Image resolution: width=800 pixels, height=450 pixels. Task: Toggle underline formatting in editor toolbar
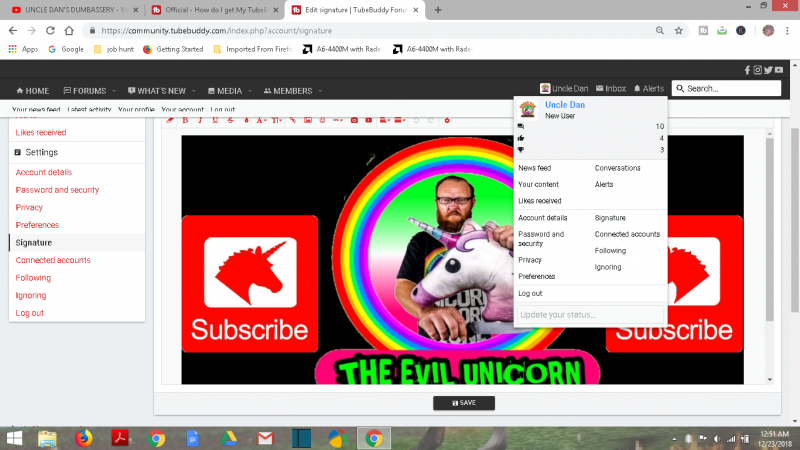coord(215,120)
